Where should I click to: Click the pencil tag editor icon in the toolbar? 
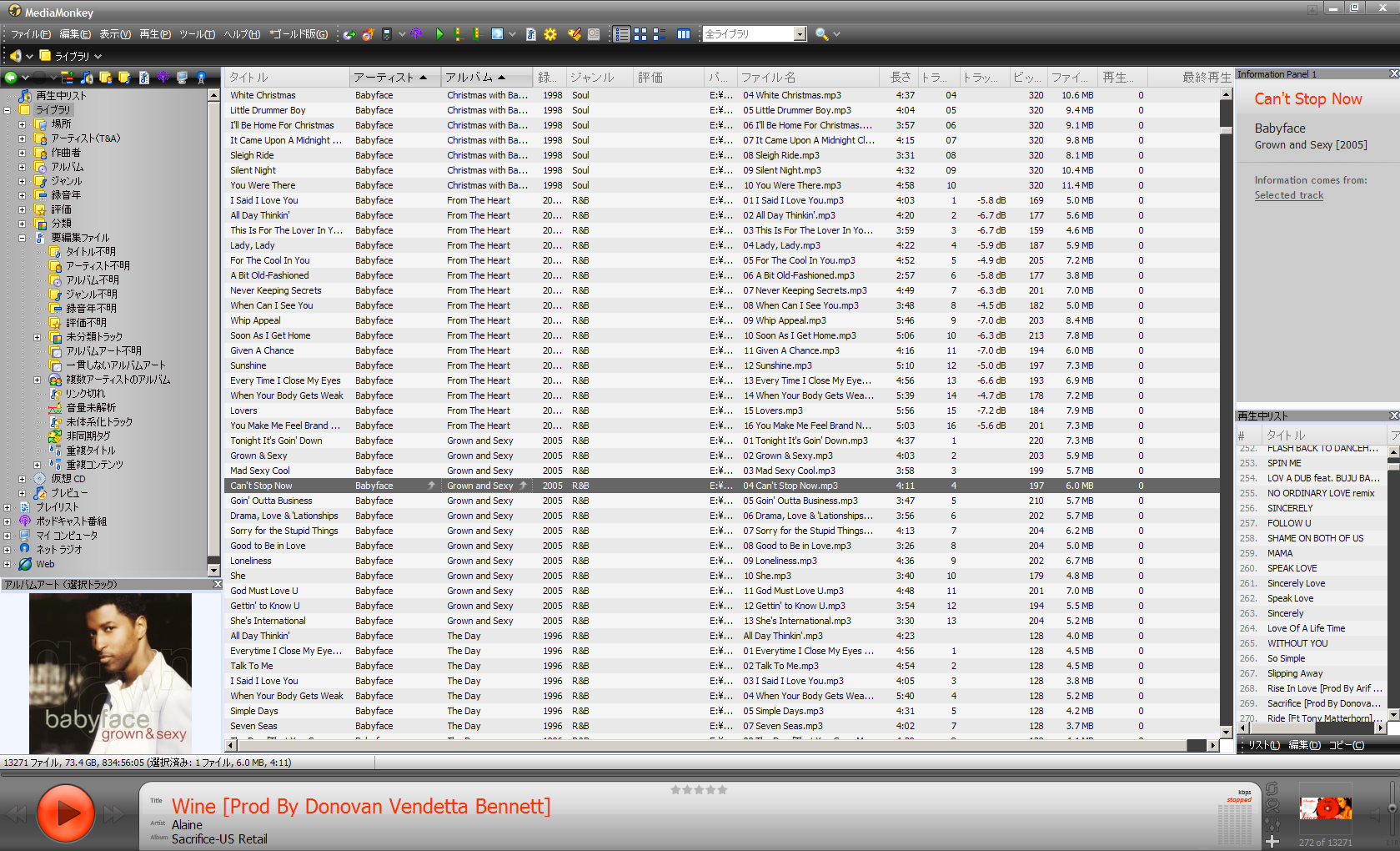coord(575,34)
